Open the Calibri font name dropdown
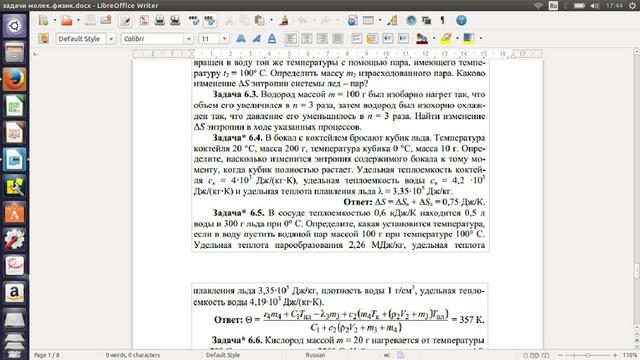This screenshot has width=640, height=360. [189, 39]
